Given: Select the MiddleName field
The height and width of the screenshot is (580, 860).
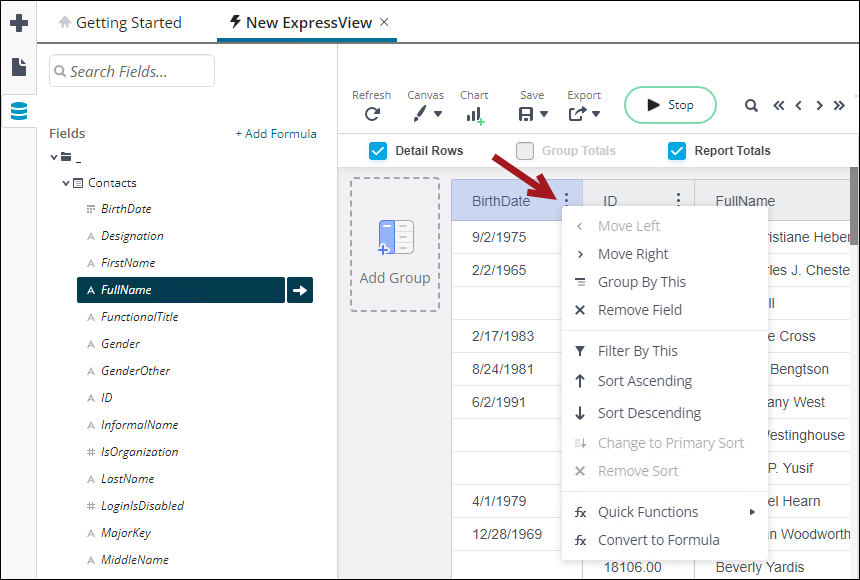Looking at the screenshot, I should (x=134, y=560).
